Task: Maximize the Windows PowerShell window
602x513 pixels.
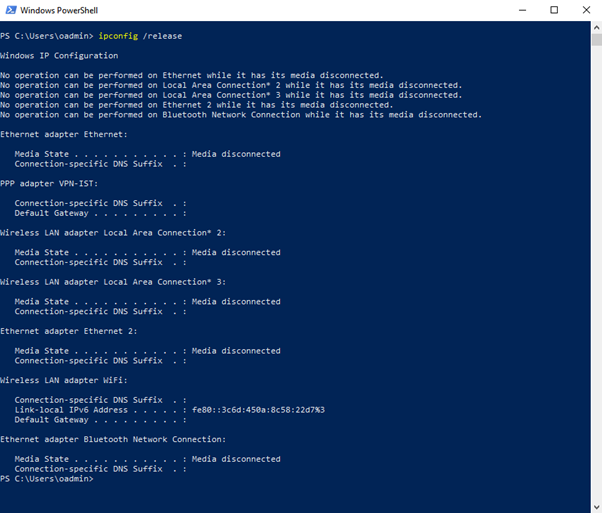Action: [x=554, y=10]
